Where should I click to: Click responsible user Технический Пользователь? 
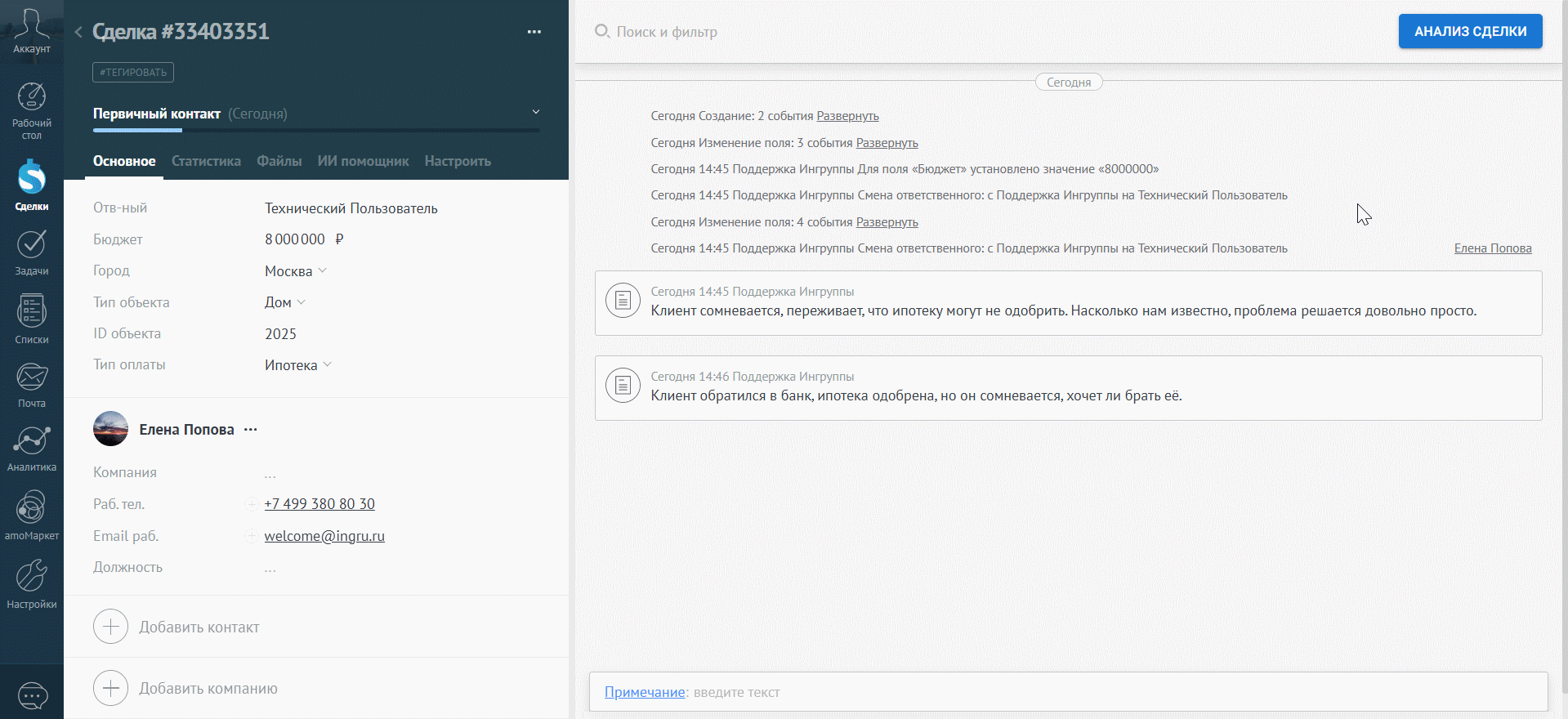click(351, 208)
